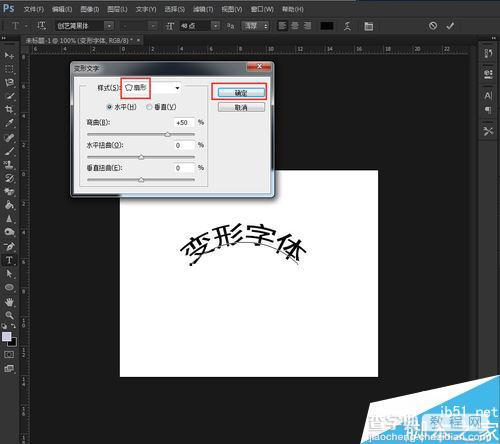Click the 垂直扭曲(E) slider handle
This screenshot has height=444, width=500.
(x=141, y=180)
